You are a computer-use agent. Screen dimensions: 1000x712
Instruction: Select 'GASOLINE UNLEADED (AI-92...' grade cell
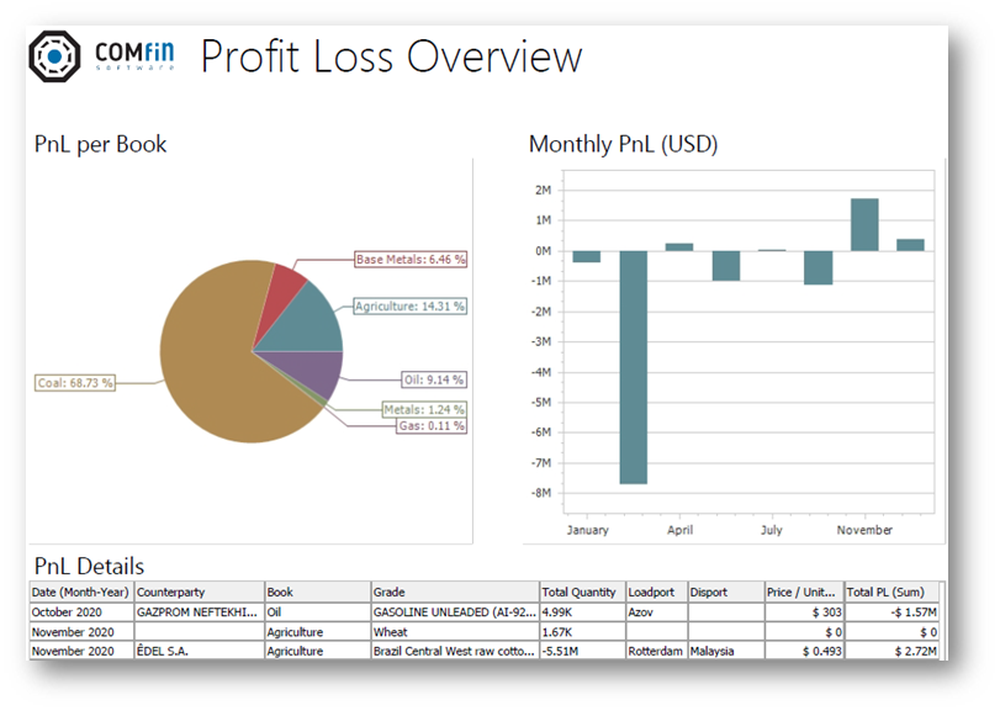[x=455, y=612]
